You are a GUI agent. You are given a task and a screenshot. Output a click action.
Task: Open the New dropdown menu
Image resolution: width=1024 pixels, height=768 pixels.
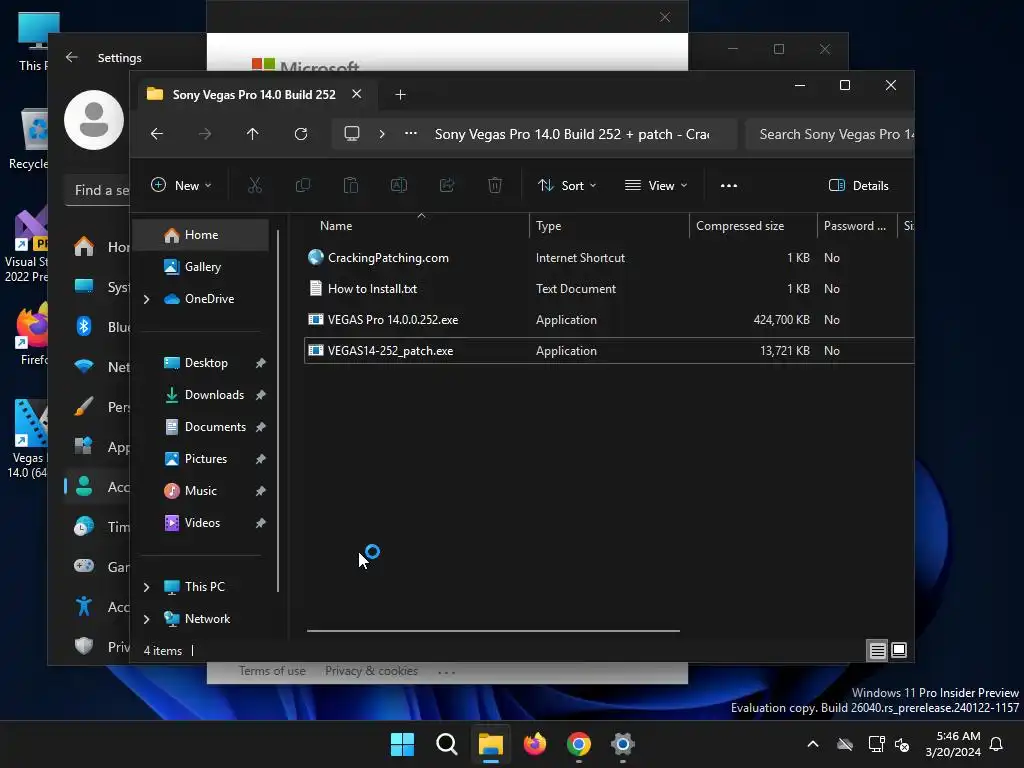181,185
